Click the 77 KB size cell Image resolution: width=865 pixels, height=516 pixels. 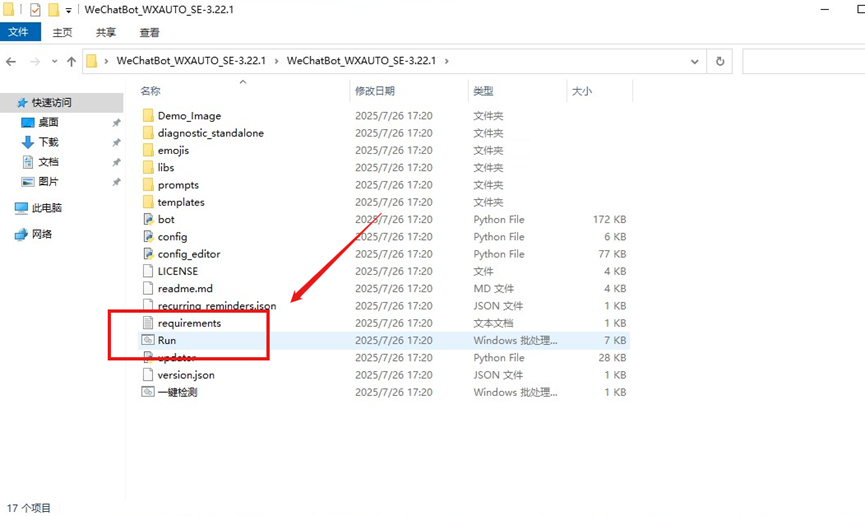612,254
